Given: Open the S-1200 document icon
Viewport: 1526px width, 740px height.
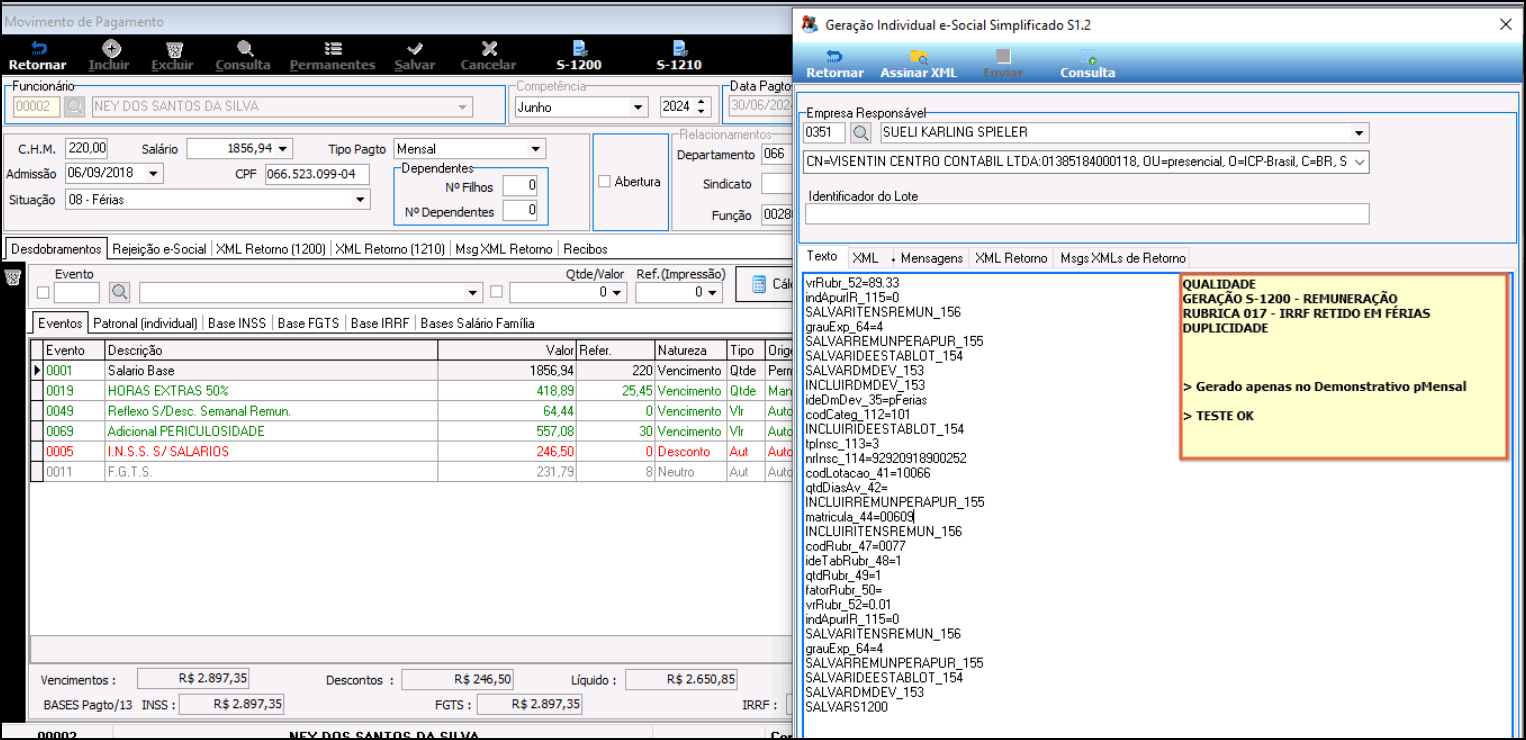Looking at the screenshot, I should coord(579,48).
